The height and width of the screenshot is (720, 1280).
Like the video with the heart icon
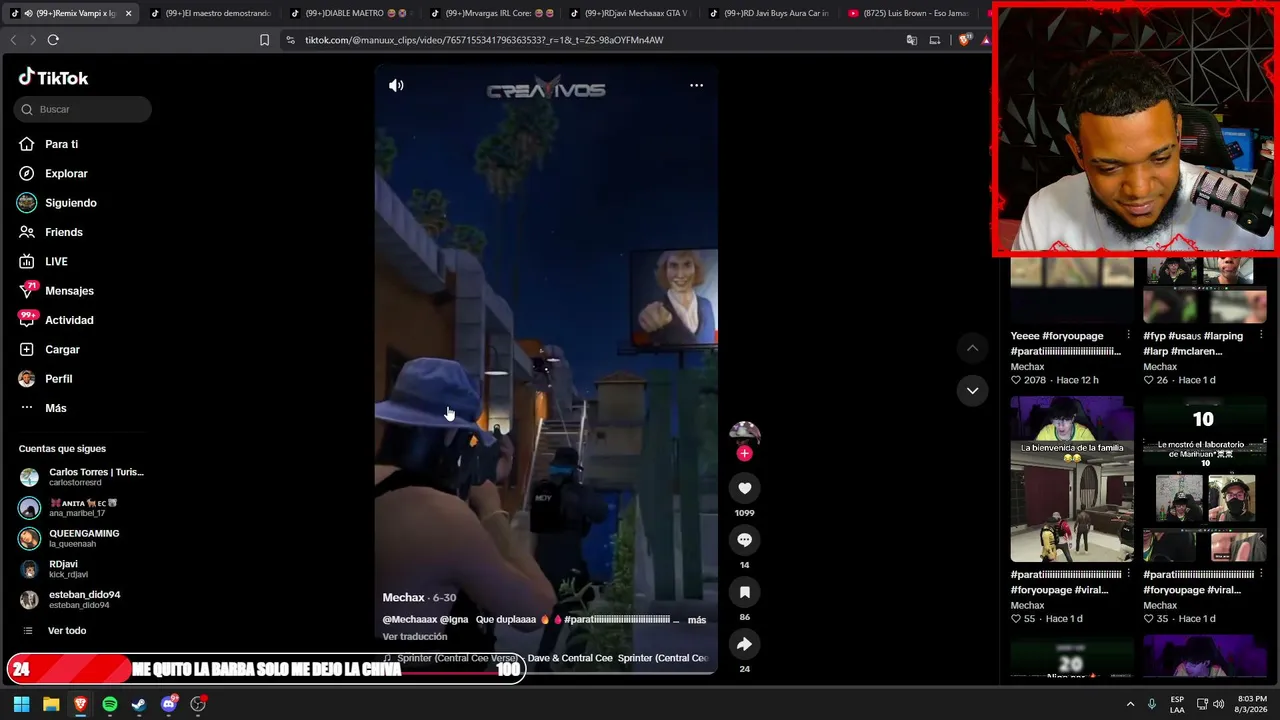744,488
